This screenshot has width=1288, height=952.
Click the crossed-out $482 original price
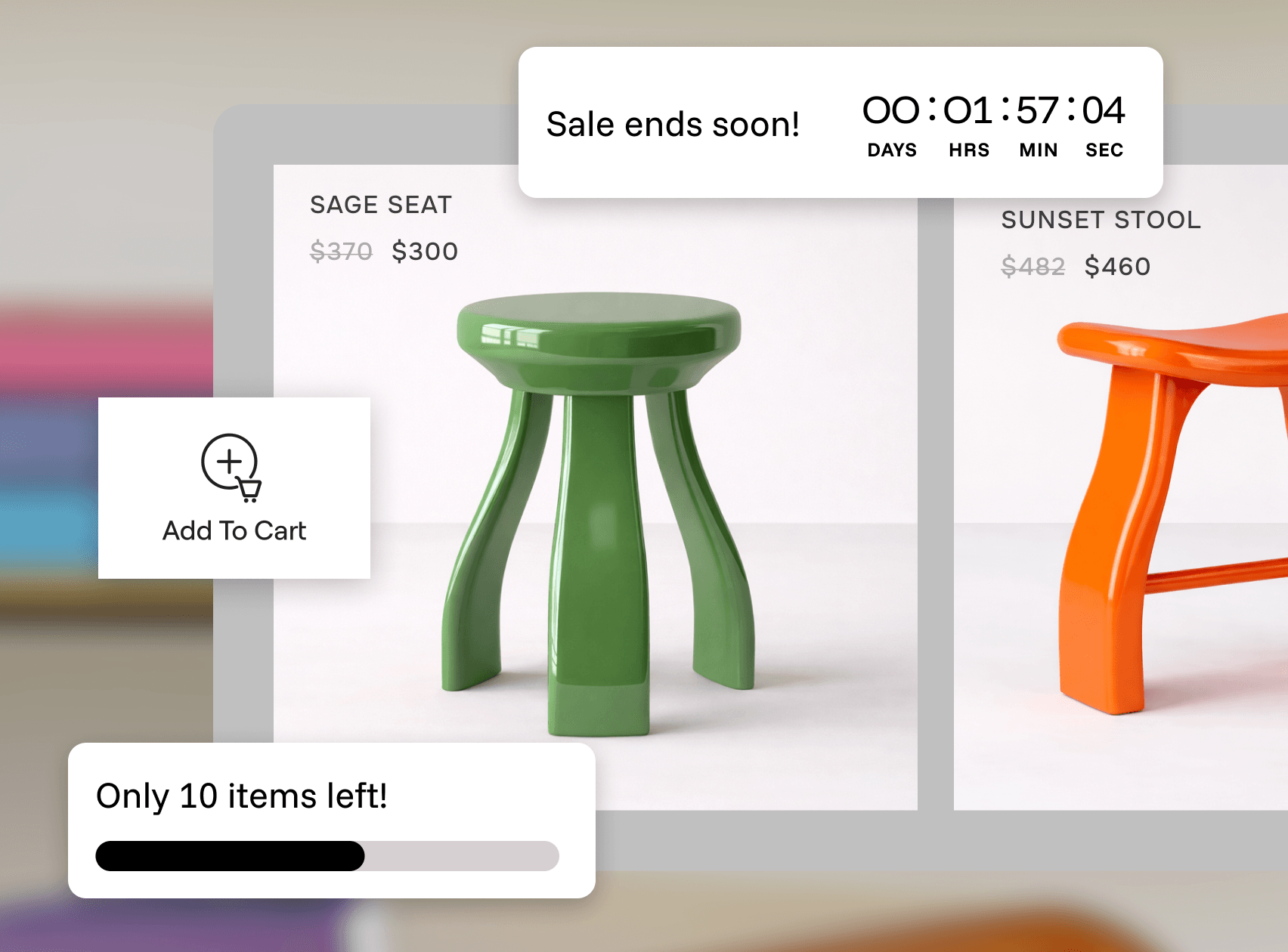pos(1033,267)
